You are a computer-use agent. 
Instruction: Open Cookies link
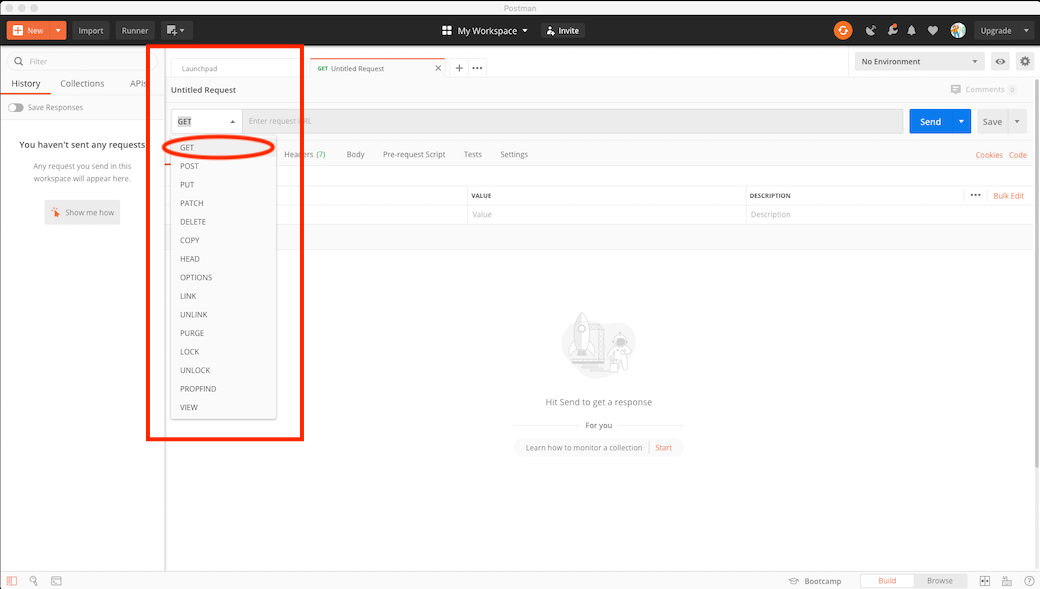(989, 155)
